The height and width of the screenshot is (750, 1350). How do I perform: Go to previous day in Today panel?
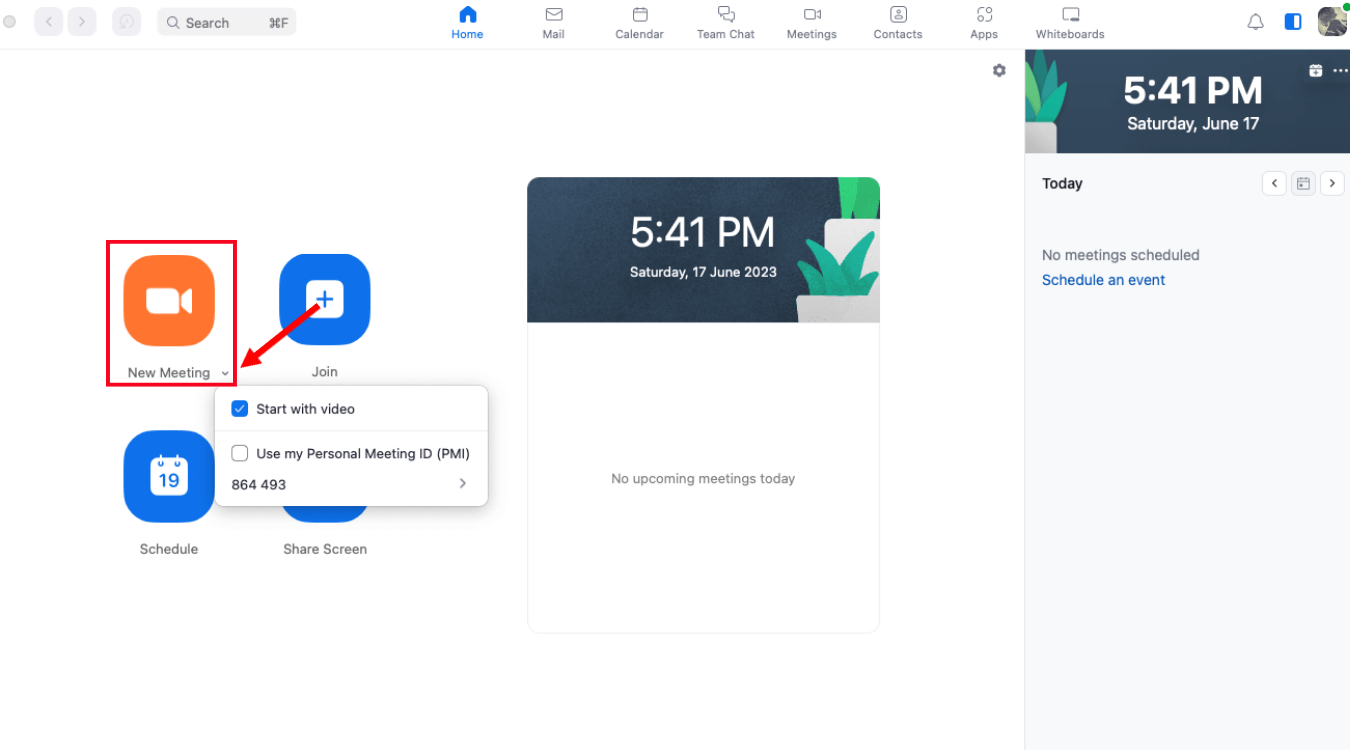[x=1274, y=183]
